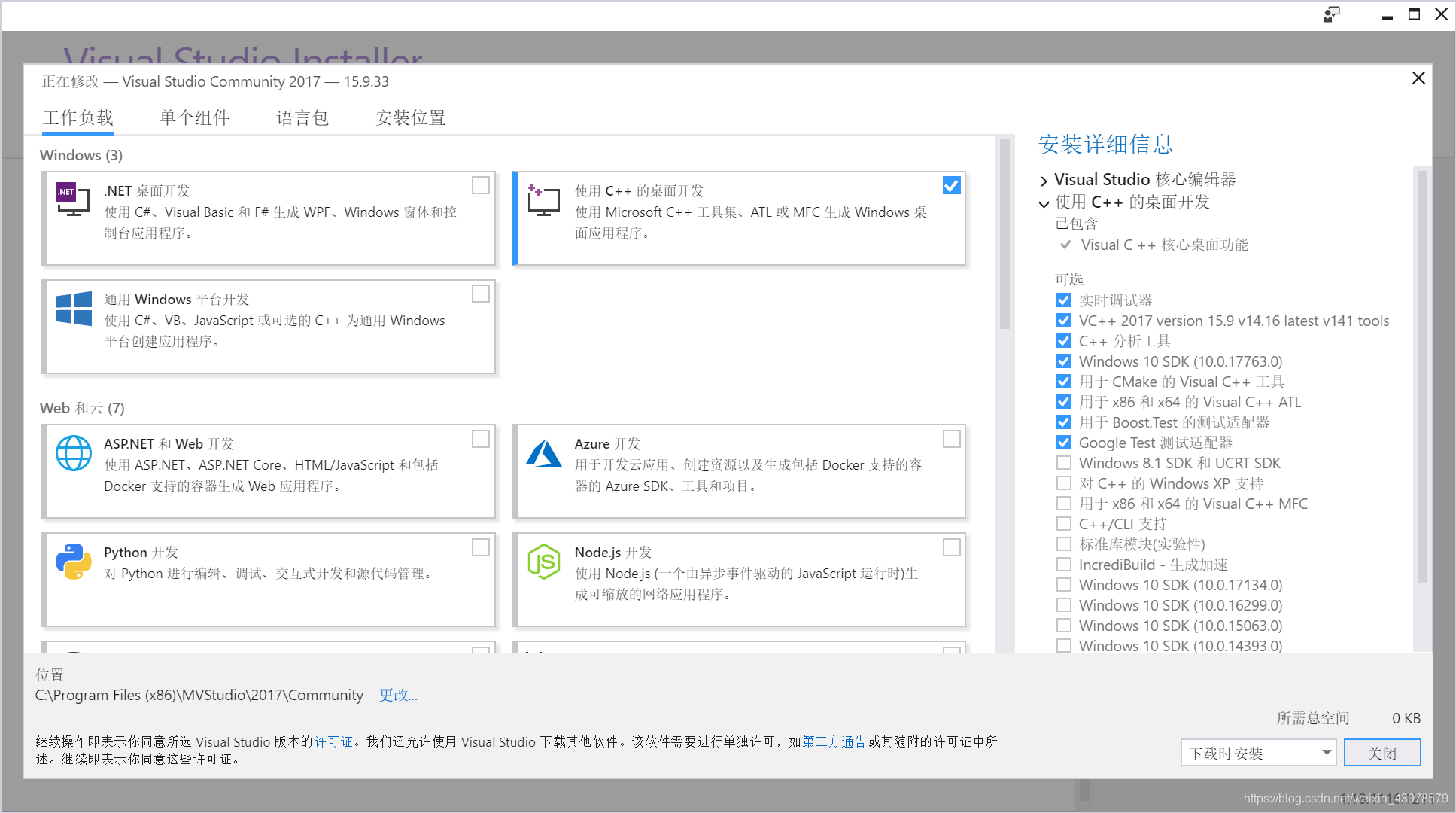Click the .NET desktop development icon
This screenshot has height=813, width=1456.
[73, 199]
